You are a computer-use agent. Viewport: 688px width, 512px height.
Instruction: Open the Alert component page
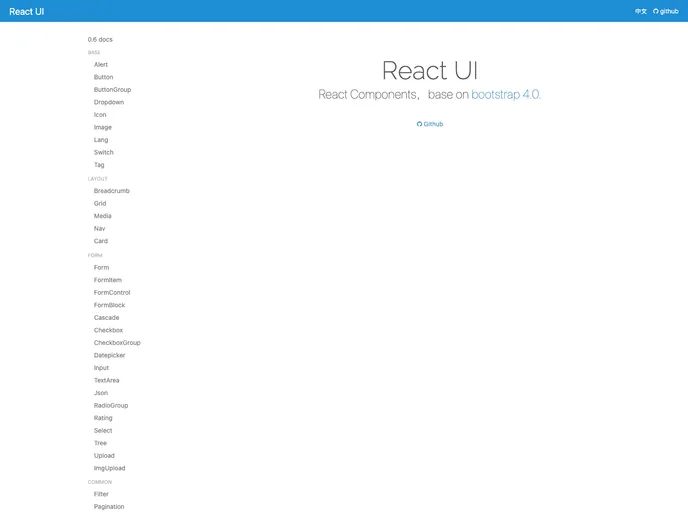tap(100, 64)
